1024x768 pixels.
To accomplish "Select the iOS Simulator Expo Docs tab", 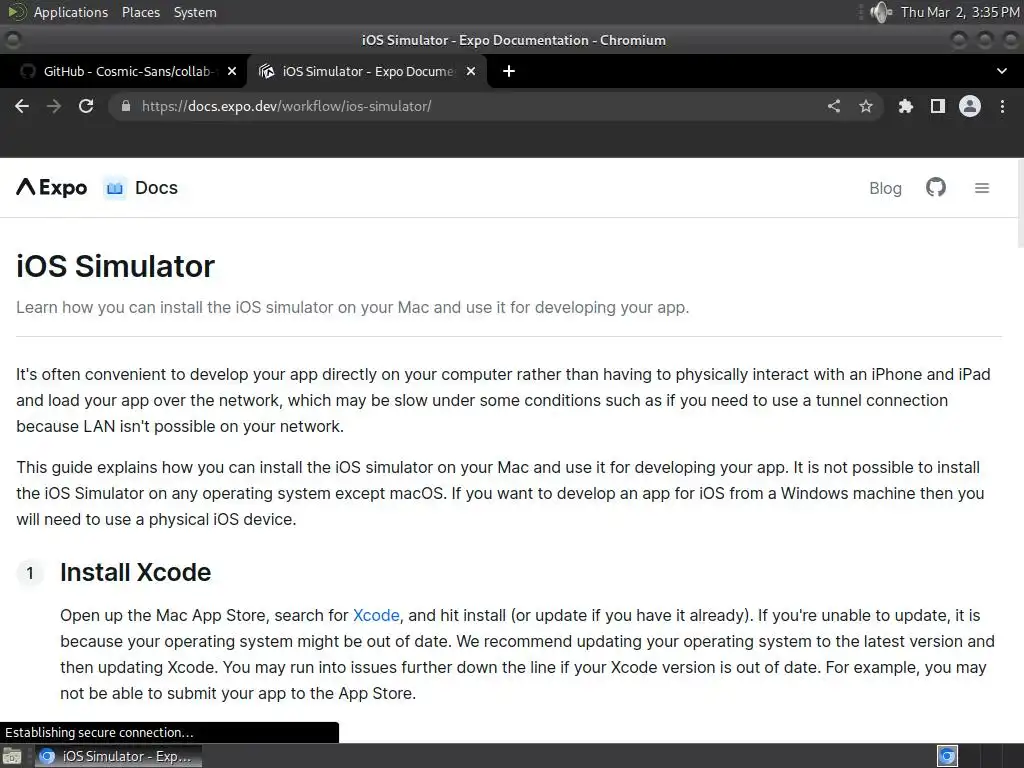I will pos(367,71).
